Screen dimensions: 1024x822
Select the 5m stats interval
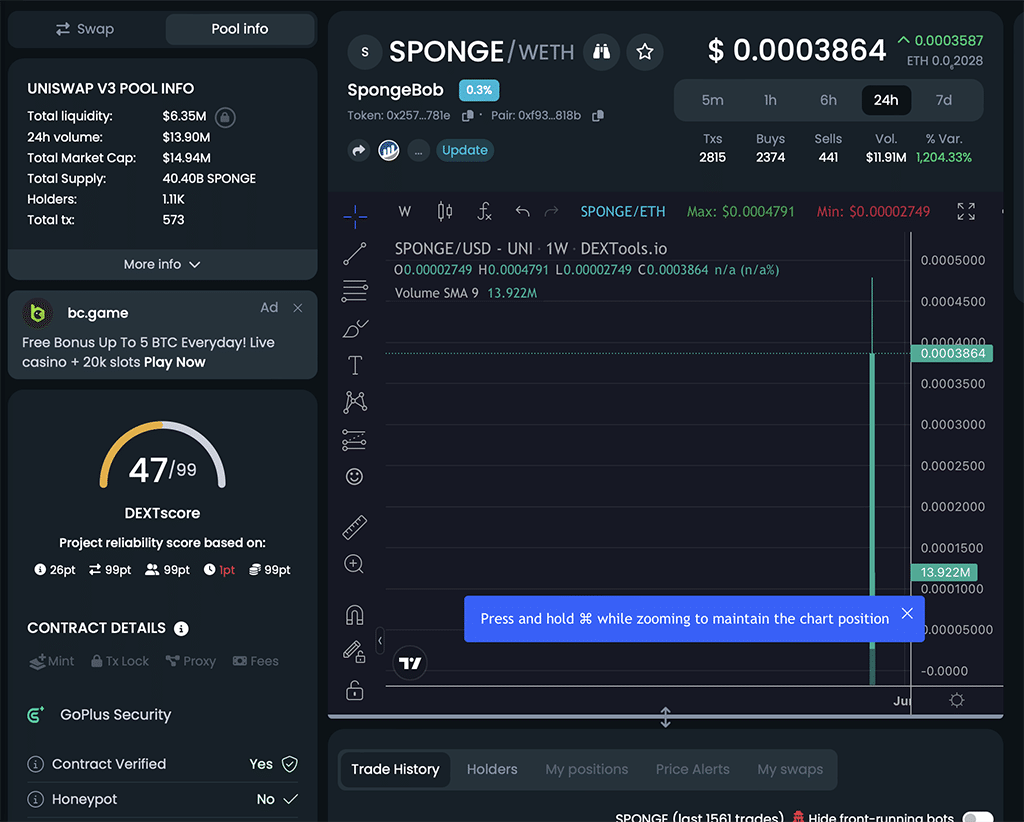712,100
